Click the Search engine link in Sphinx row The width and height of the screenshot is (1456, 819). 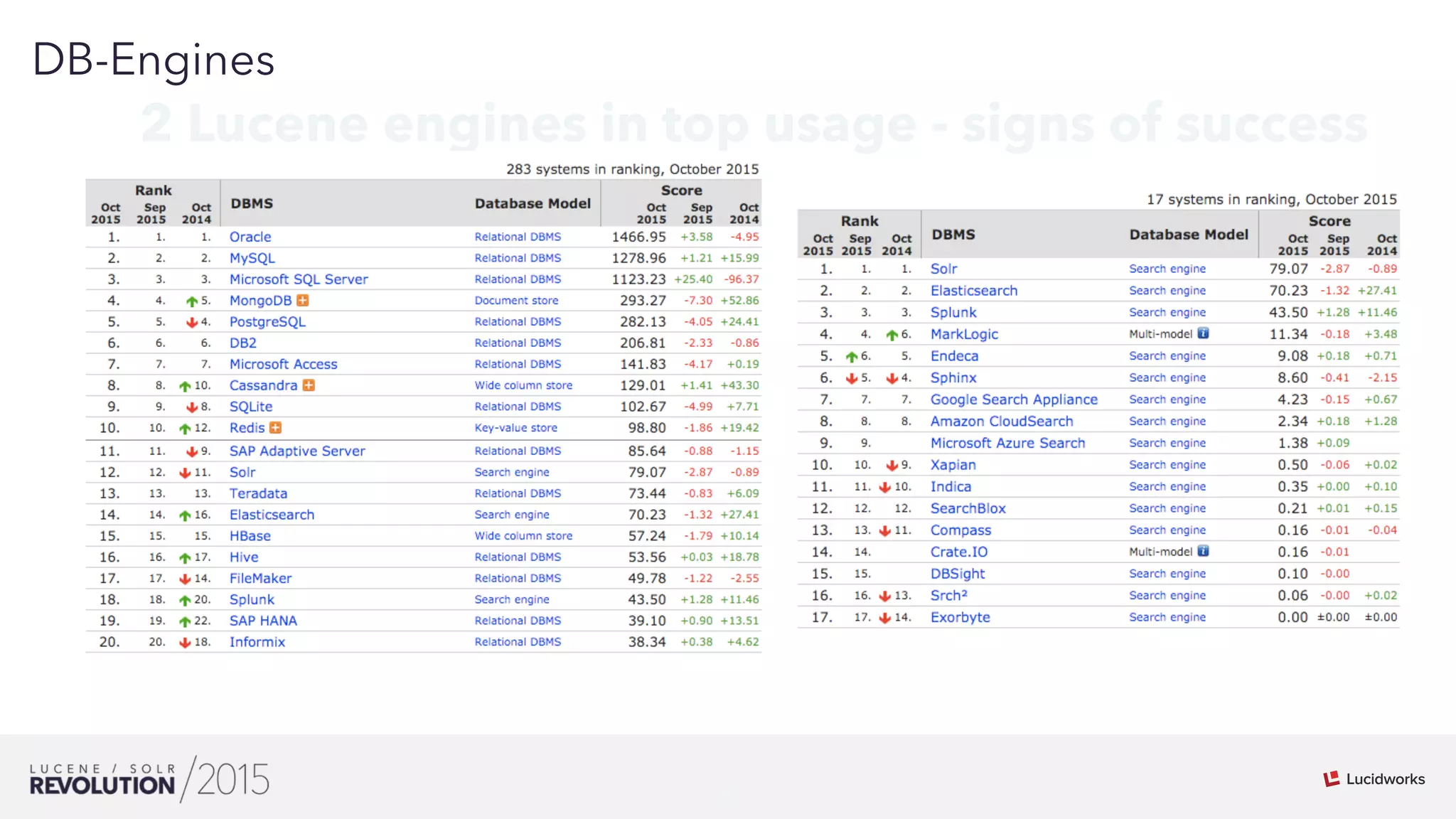pos(1167,378)
